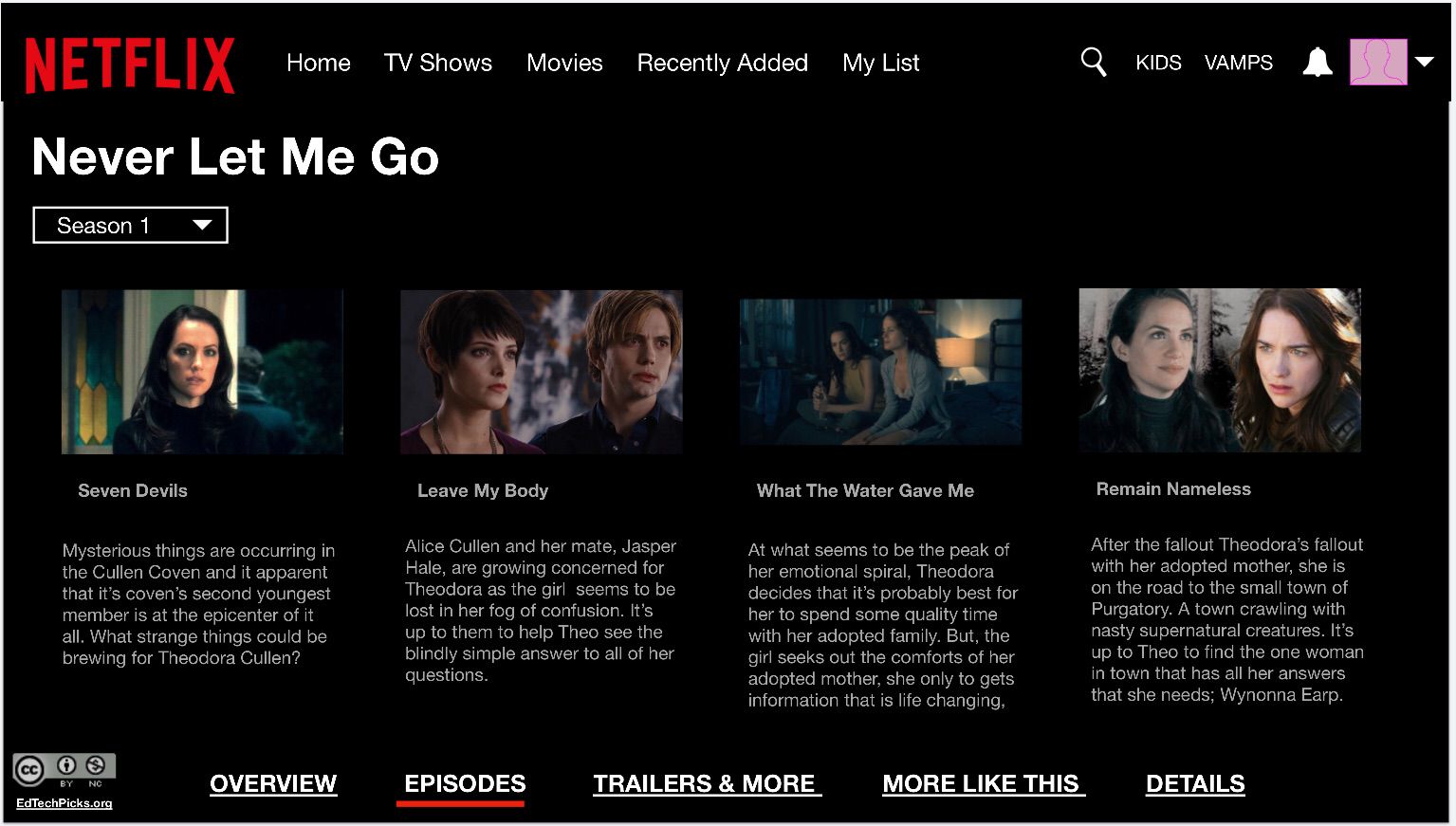The width and height of the screenshot is (1456, 826).
Task: Expand the profile menu arrow
Action: pyautogui.click(x=1424, y=62)
